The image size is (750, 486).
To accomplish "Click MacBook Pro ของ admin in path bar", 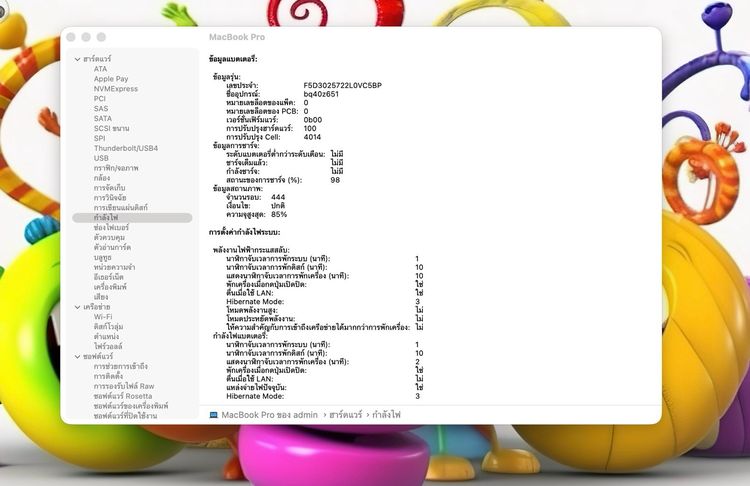I will (269, 415).
